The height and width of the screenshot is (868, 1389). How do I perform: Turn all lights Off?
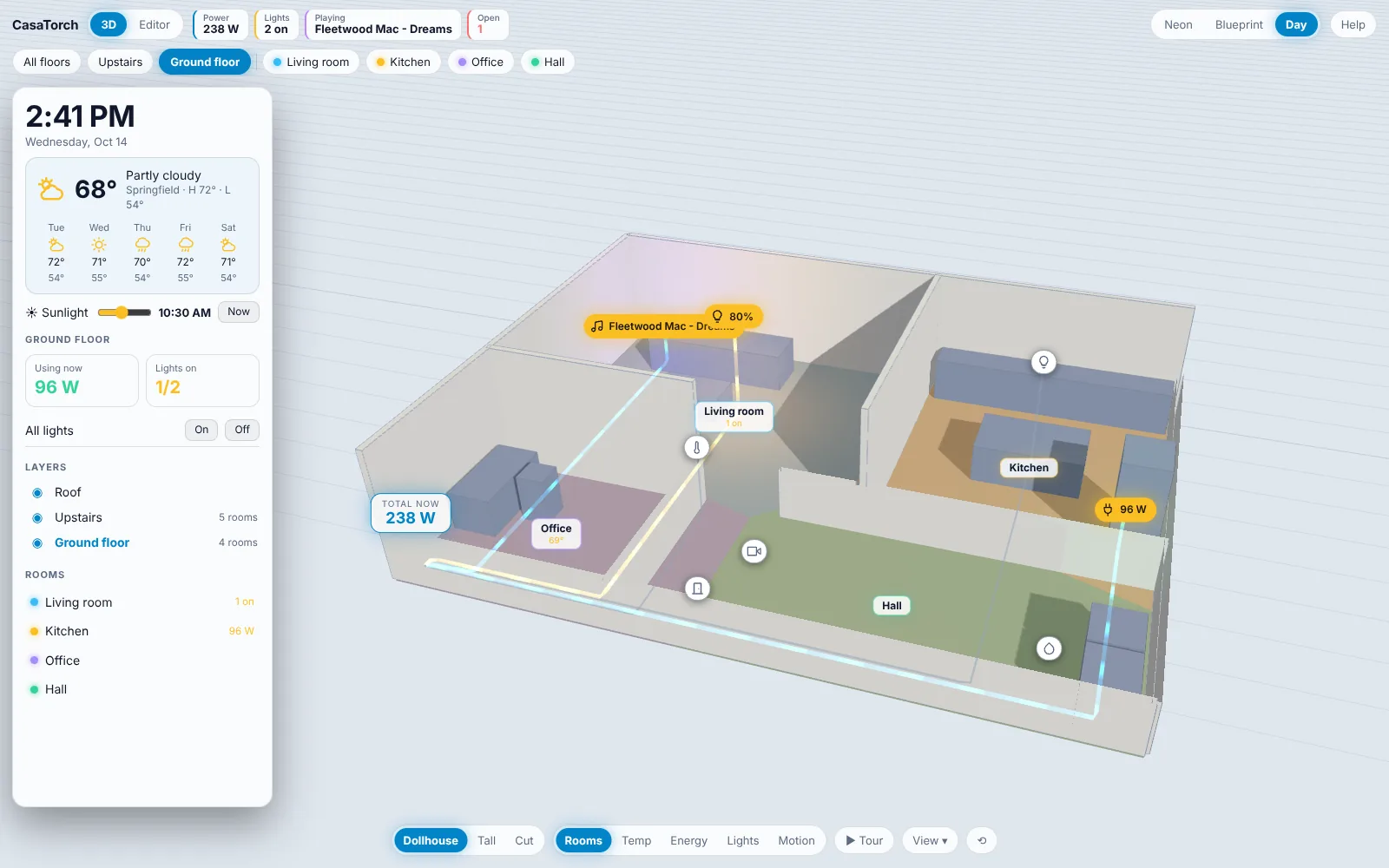click(242, 430)
